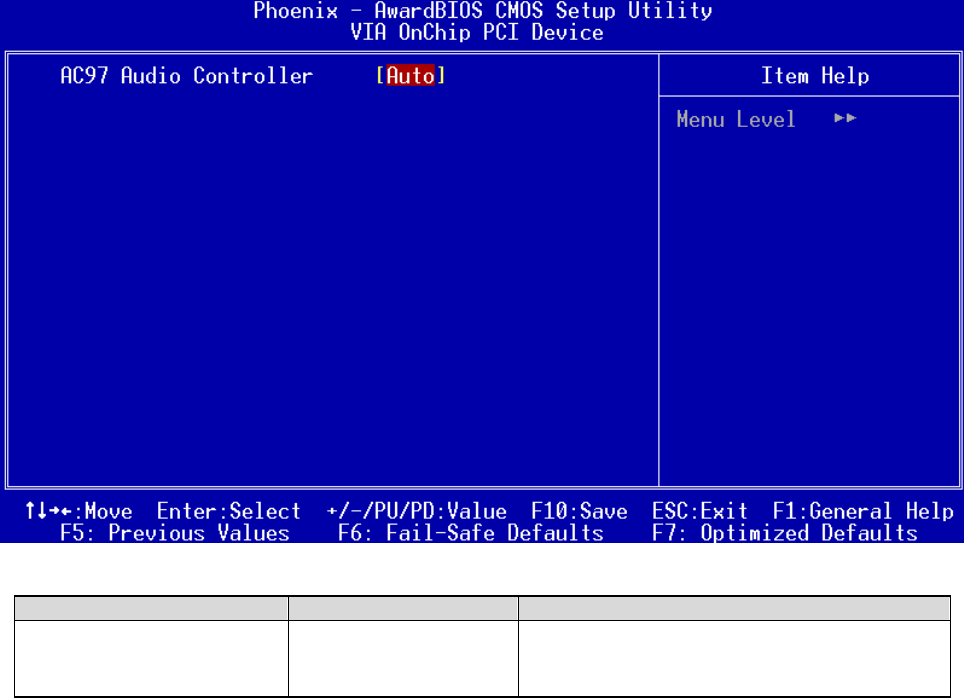Click the F10:Save hint
Image resolution: width=964 pixels, height=698 pixels.
[579, 510]
